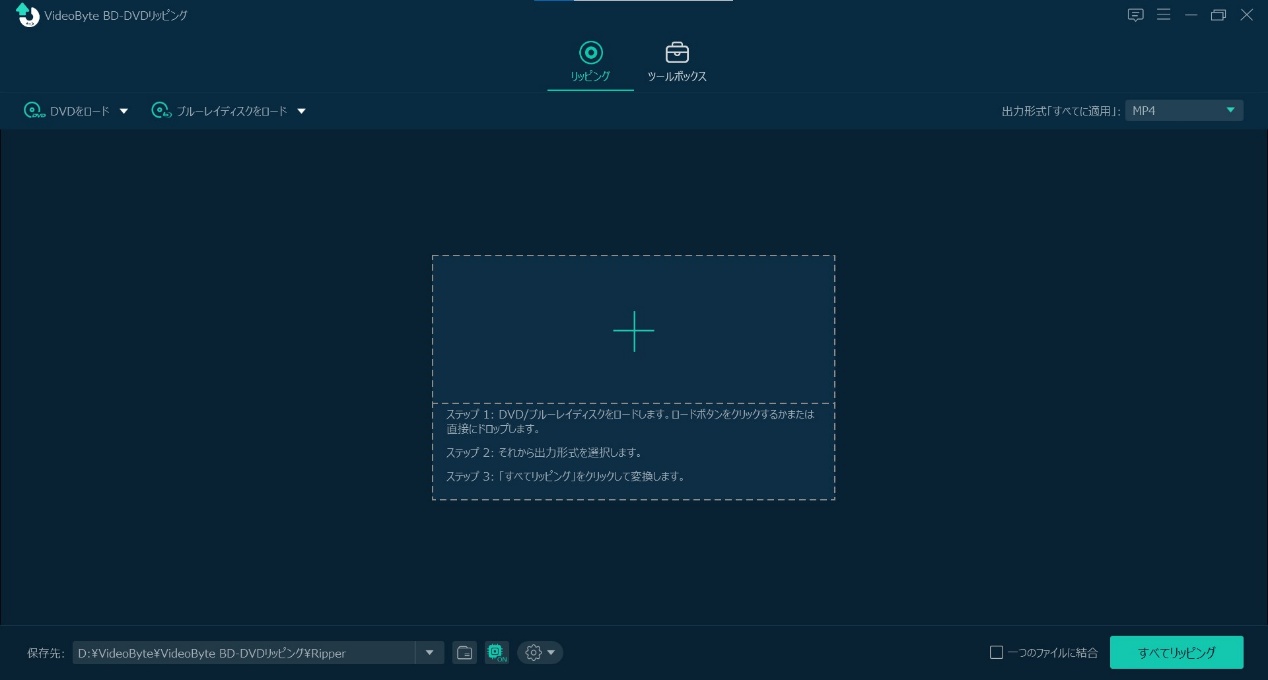
Task: Minimize the VideoByte window
Action: tap(1190, 15)
